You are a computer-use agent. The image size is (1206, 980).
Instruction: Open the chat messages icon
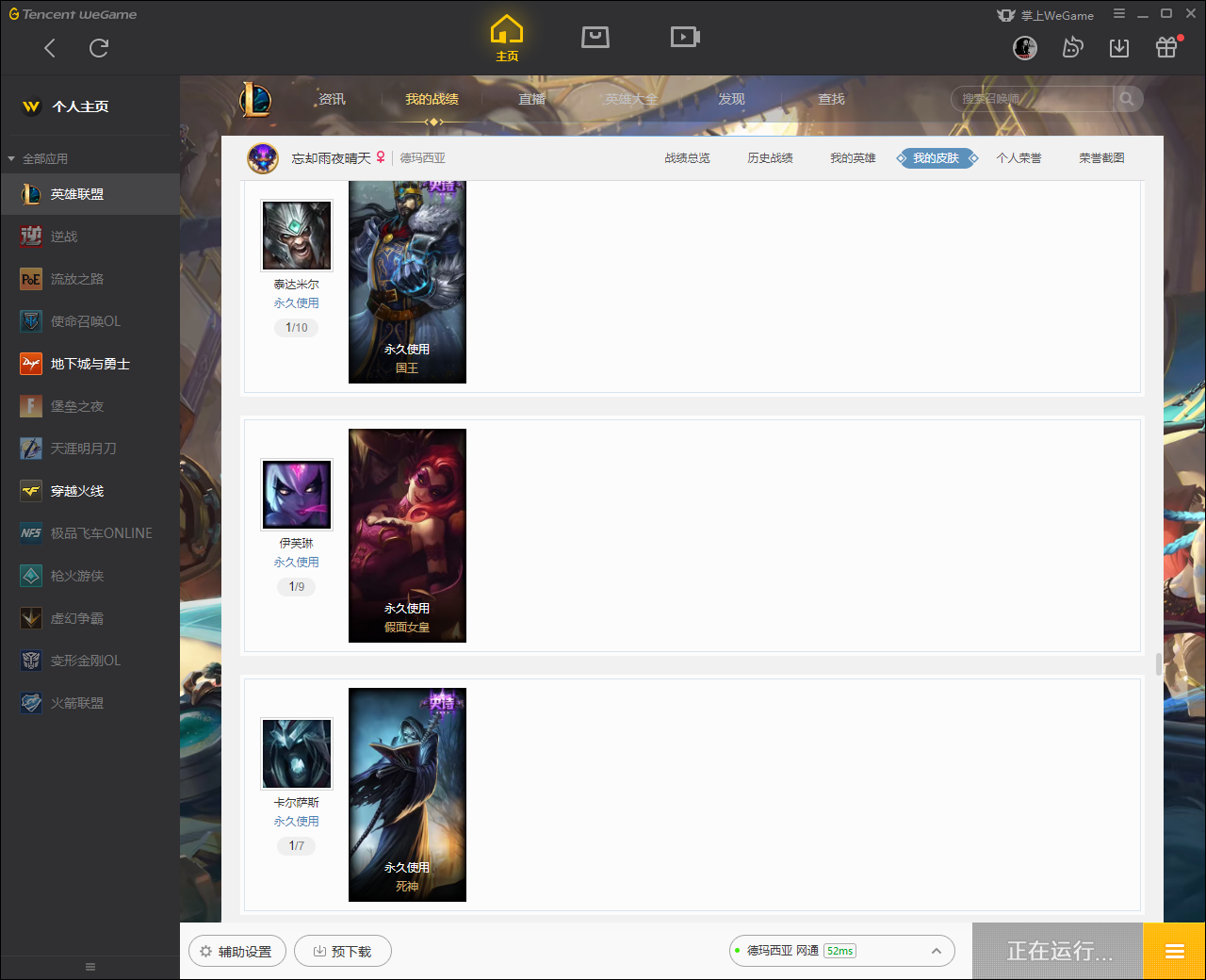(x=1072, y=48)
